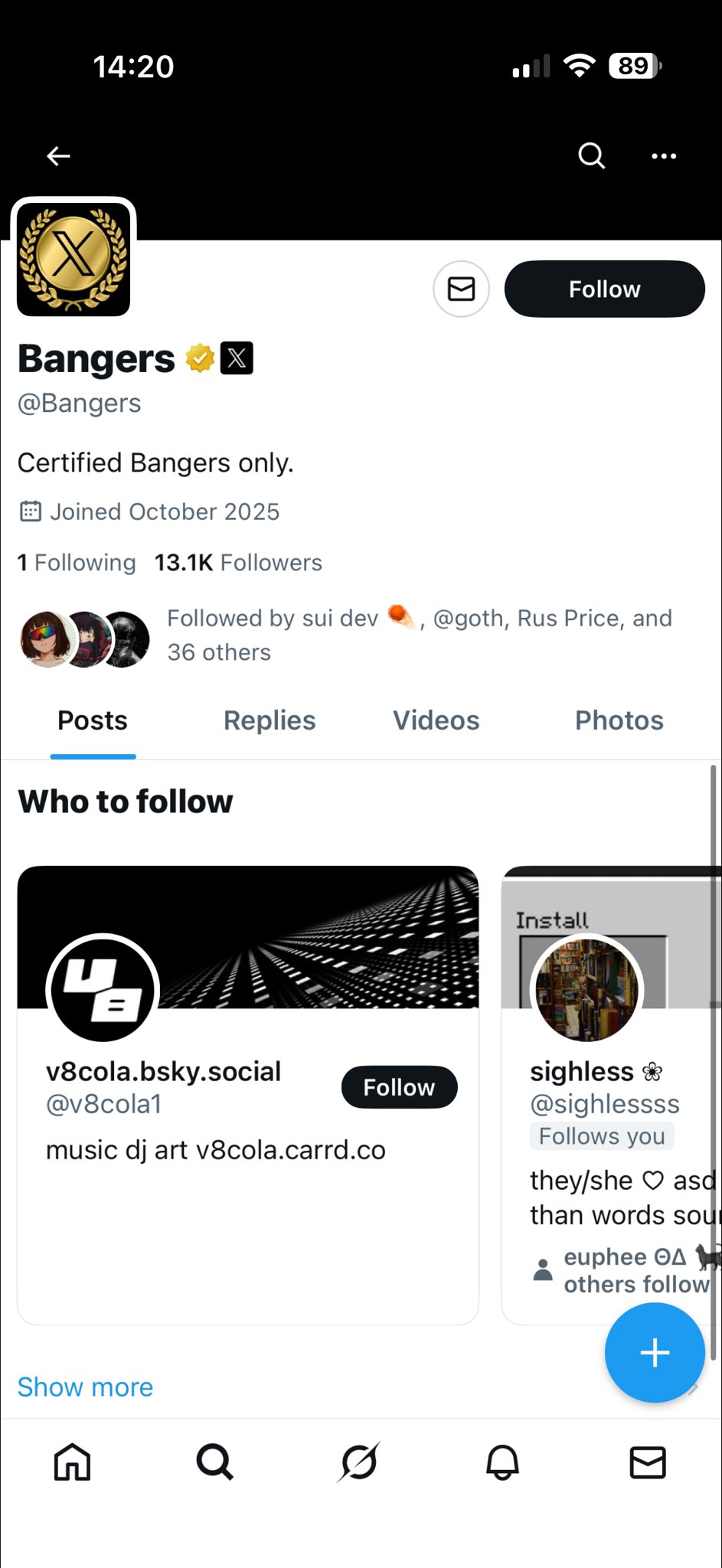
Task: Open profile search magnifier icon
Action: [x=591, y=156]
